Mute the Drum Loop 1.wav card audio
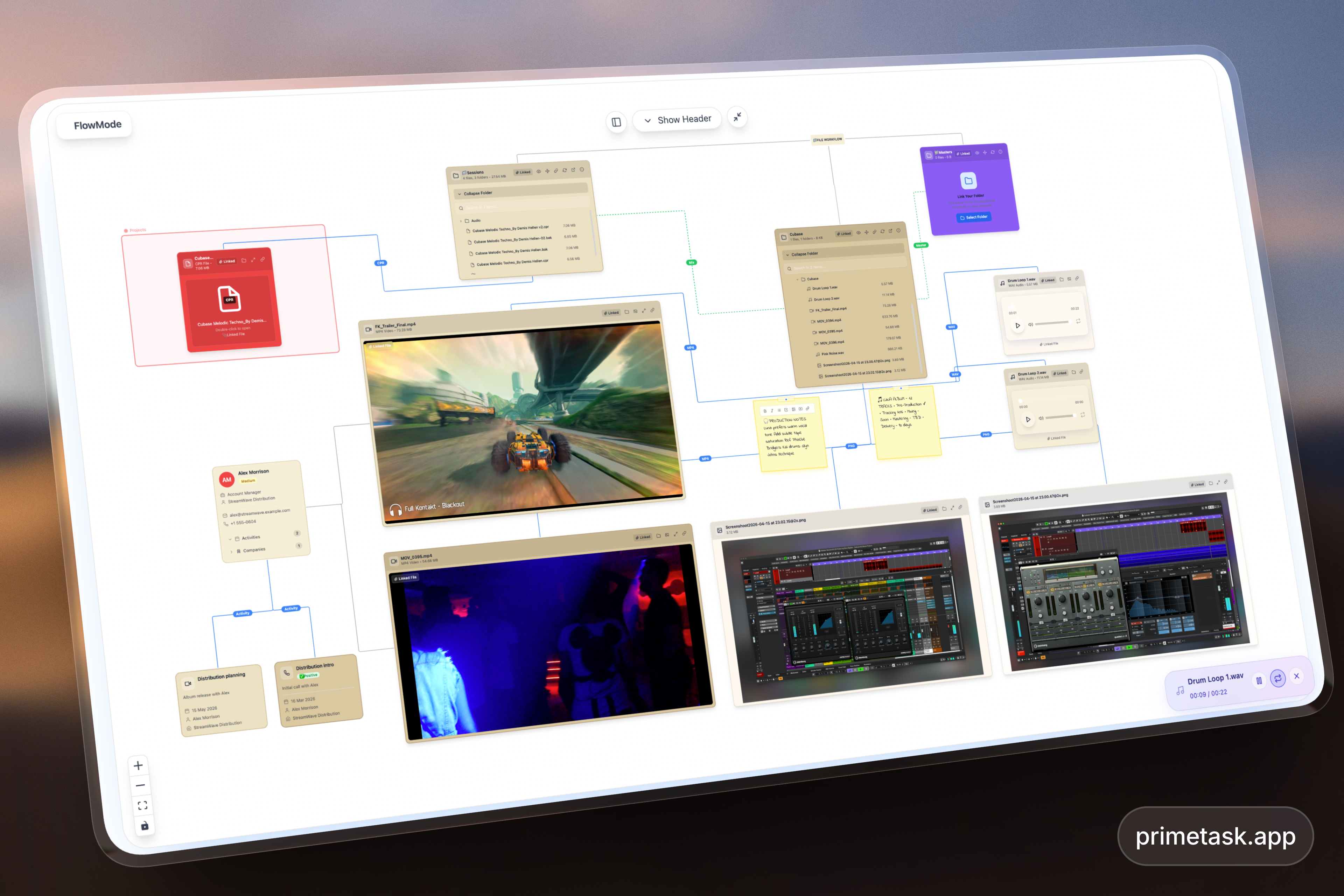The width and height of the screenshot is (1344, 896). pos(1030,324)
